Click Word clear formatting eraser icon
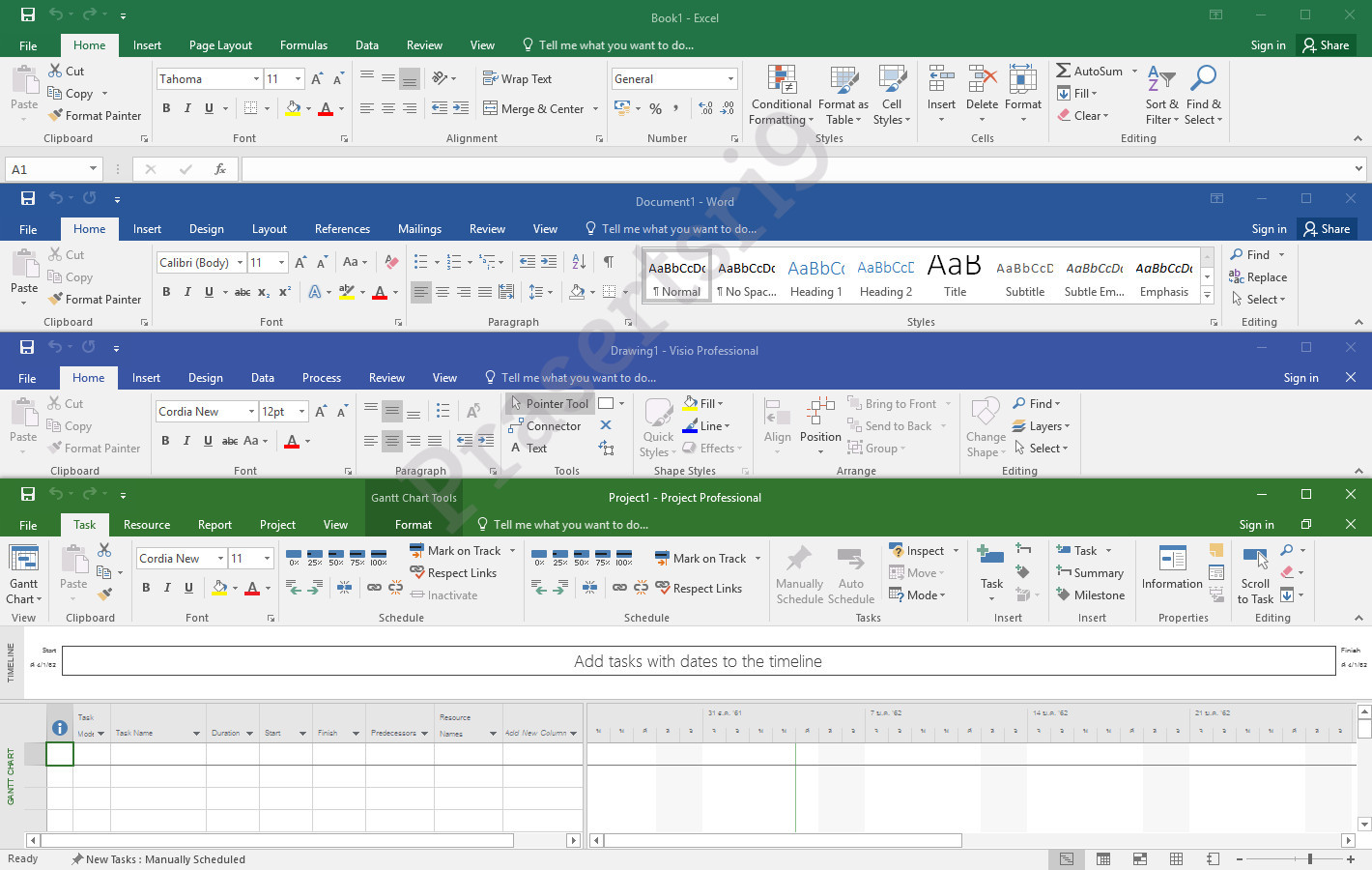Screen dimensions: 1372x870 tap(391, 262)
